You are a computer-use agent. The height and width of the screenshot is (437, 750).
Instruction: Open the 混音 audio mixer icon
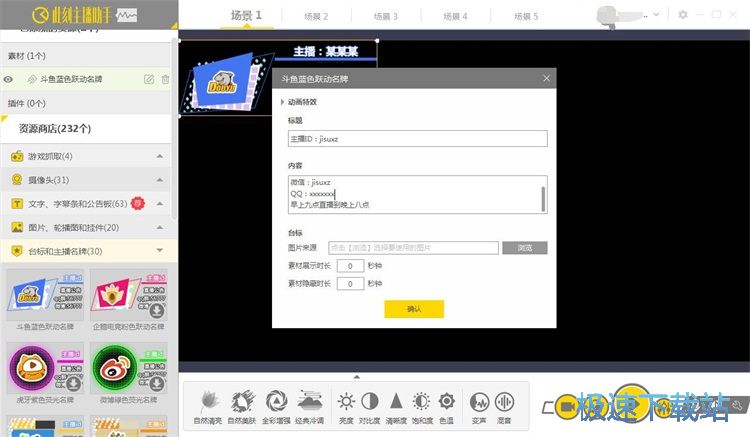(503, 401)
